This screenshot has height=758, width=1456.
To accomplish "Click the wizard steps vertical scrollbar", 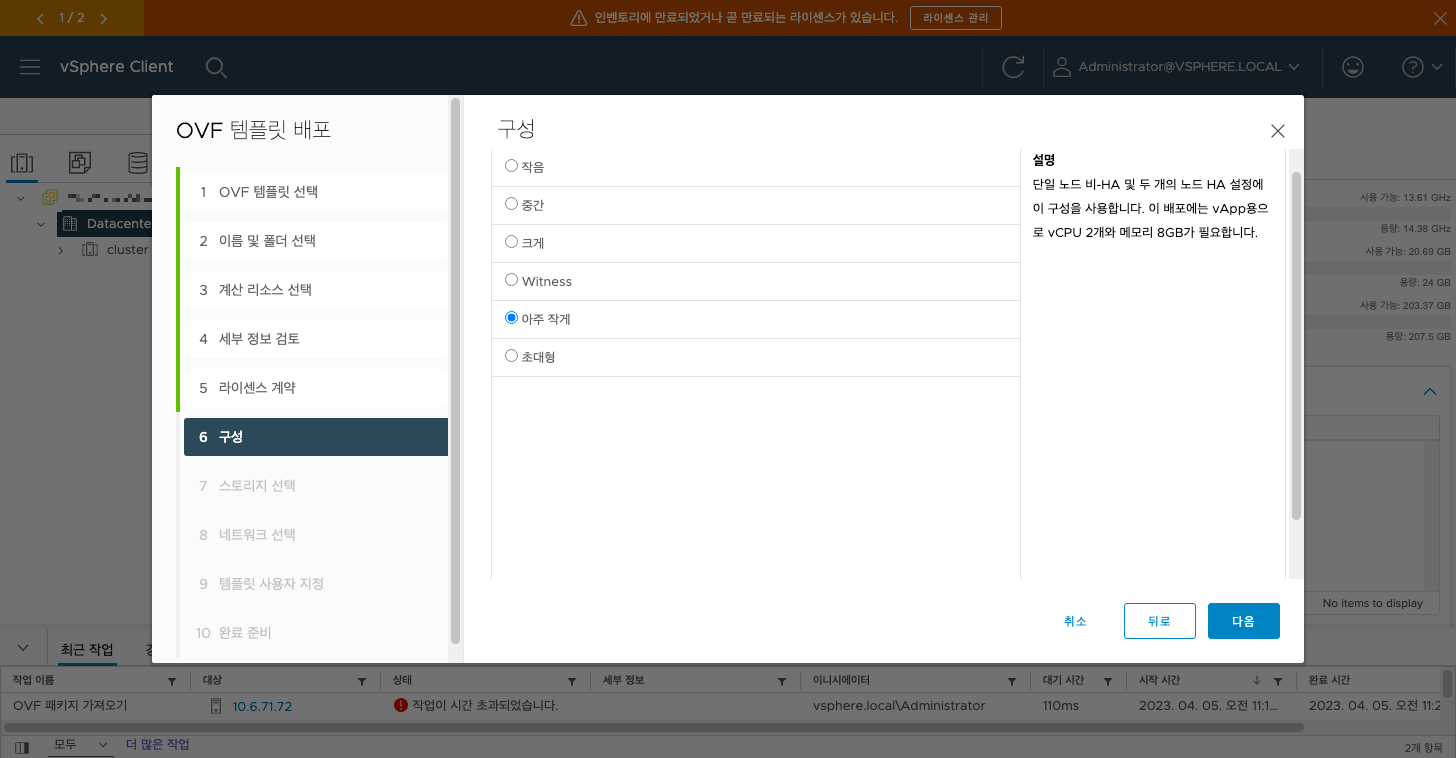I will tap(455, 370).
